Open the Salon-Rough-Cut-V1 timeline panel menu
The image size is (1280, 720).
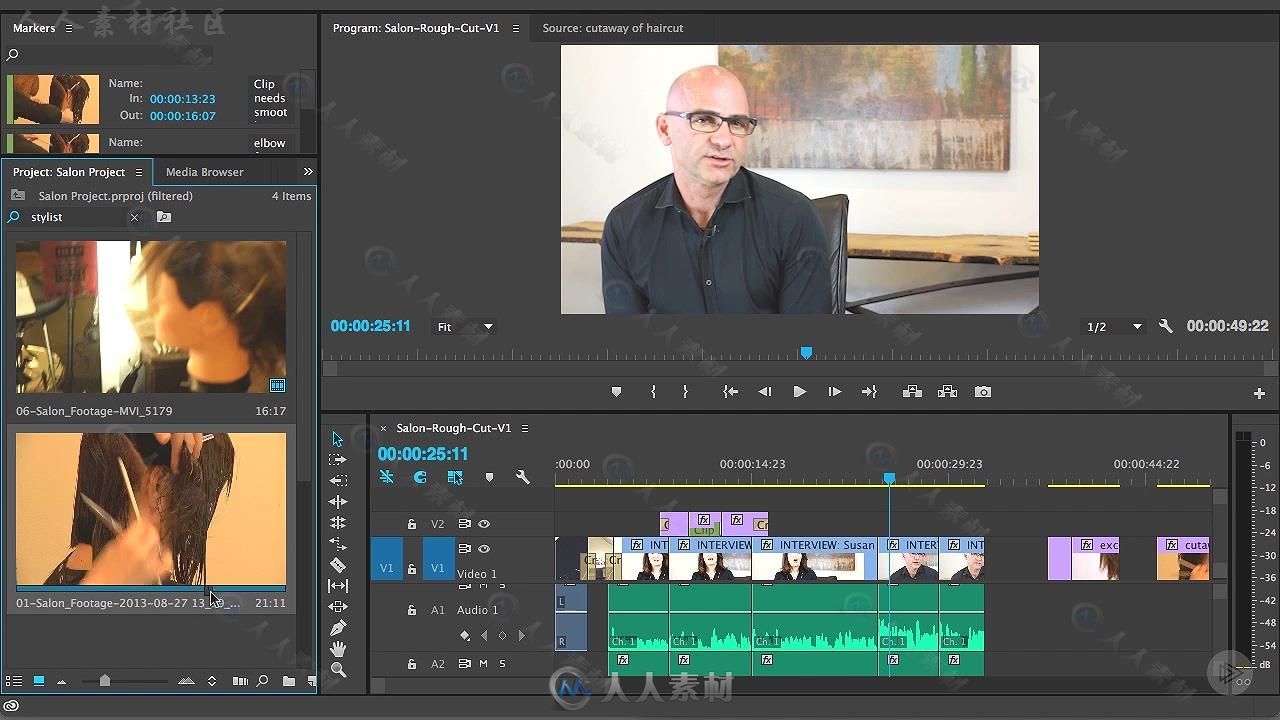[524, 428]
